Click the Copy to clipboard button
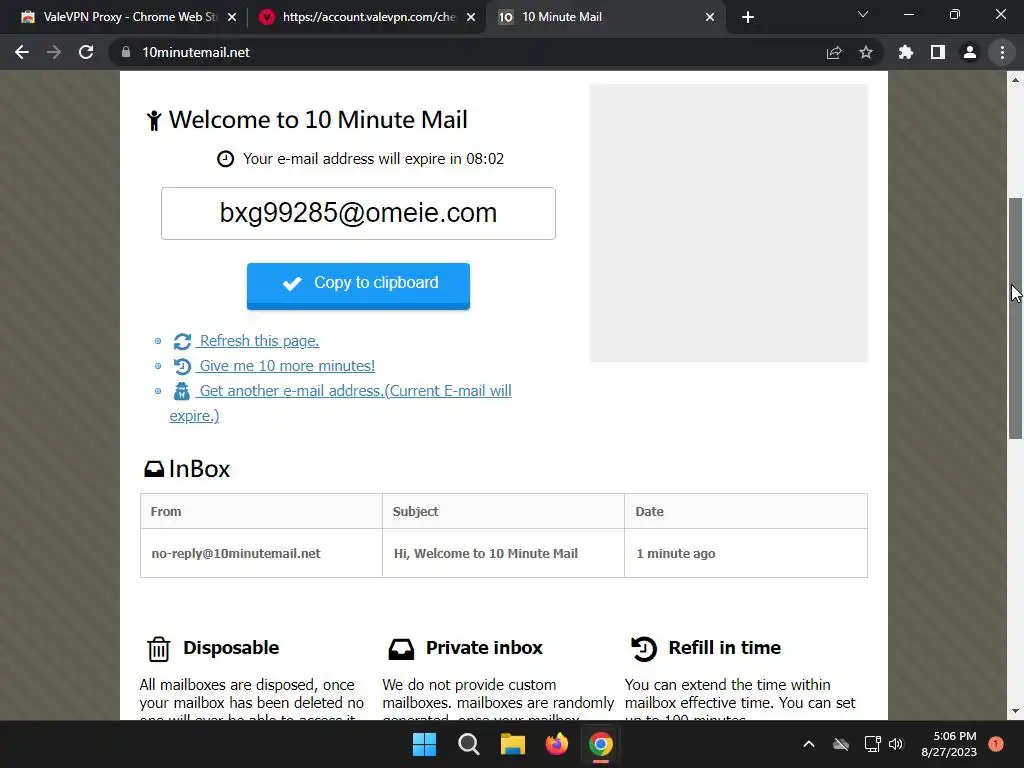Image resolution: width=1024 pixels, height=768 pixels. (x=359, y=285)
